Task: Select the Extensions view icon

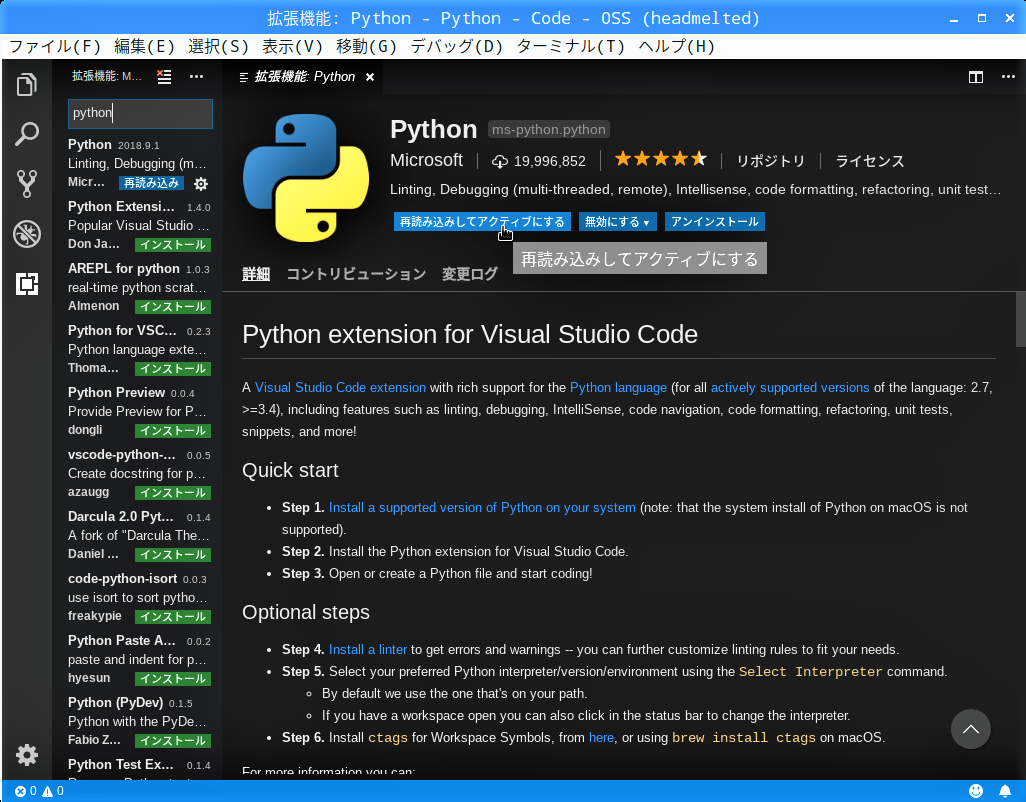Action: [27, 284]
